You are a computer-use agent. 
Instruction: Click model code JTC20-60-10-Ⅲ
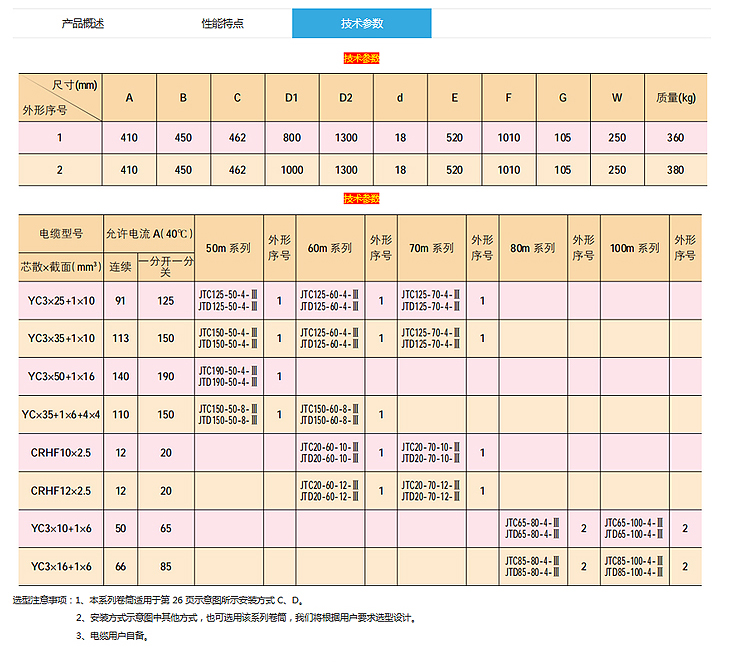tap(329, 447)
